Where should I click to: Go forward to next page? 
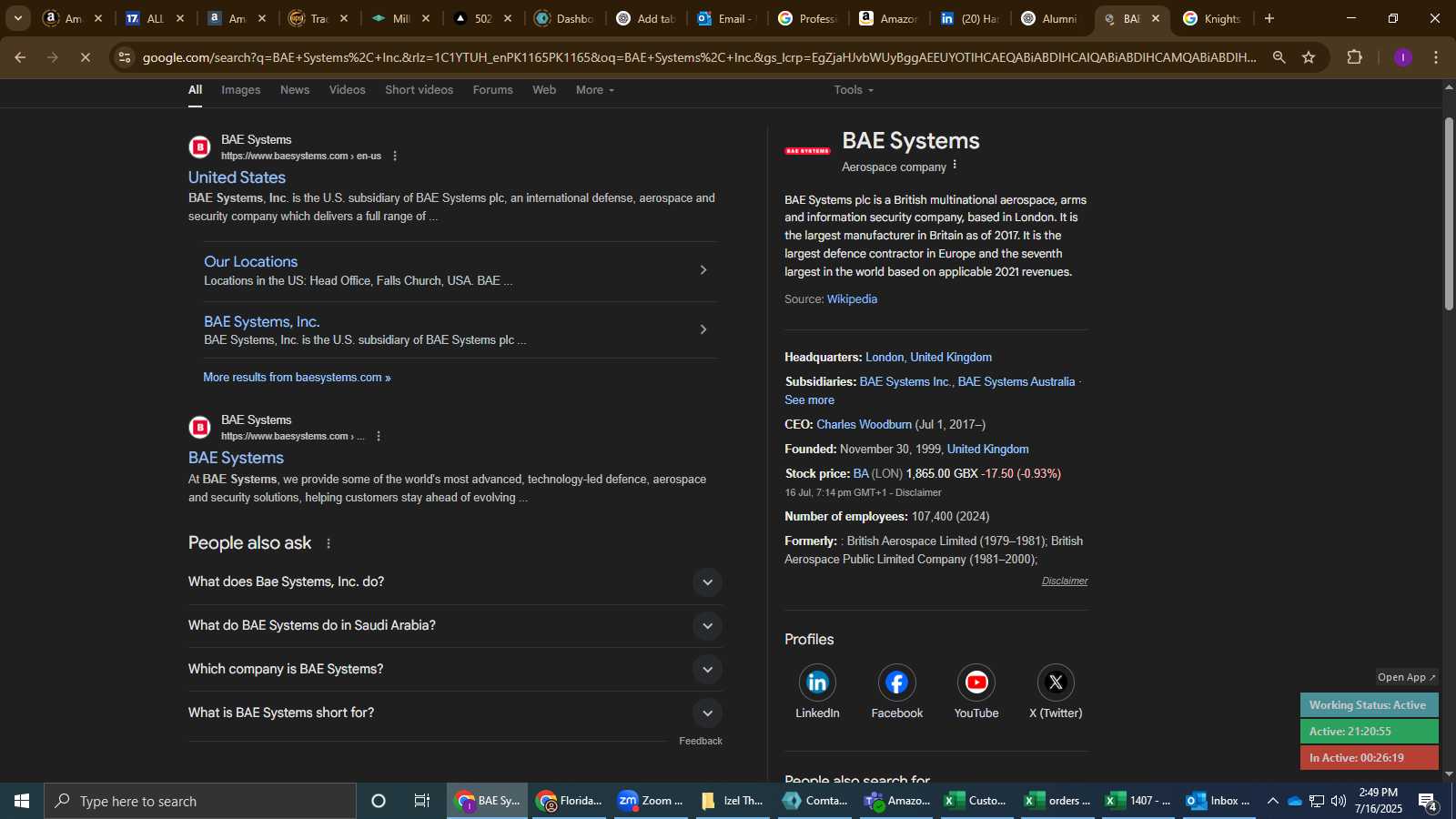coord(53,57)
